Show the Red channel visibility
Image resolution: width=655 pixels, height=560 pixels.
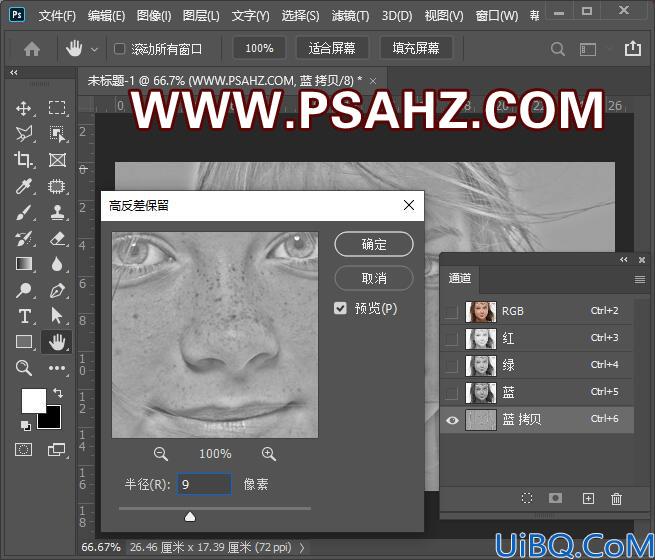pyautogui.click(x=452, y=339)
